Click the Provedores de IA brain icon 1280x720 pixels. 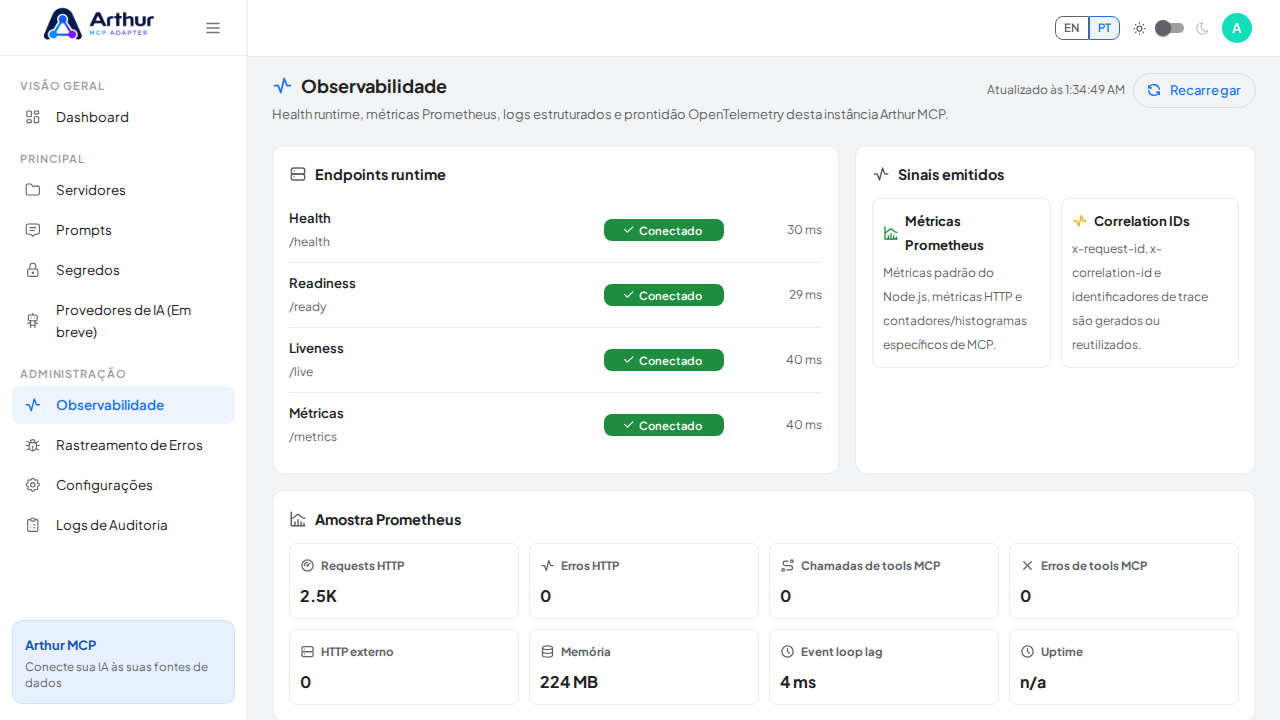pos(33,321)
